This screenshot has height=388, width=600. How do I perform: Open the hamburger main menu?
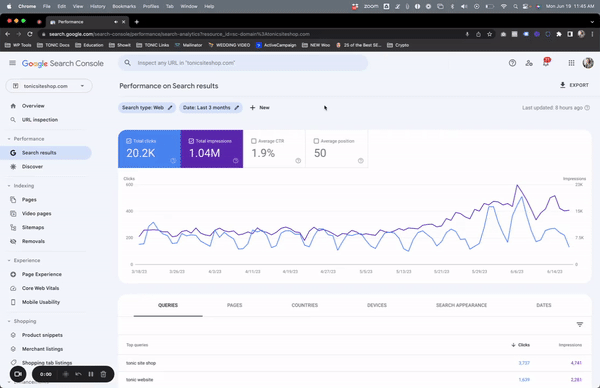(12, 63)
